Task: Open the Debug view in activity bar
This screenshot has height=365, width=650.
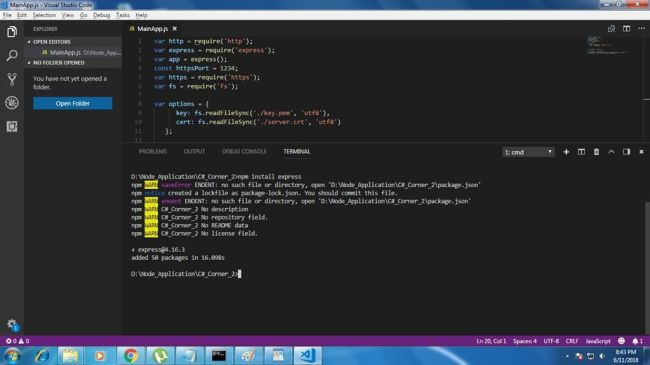Action: pyautogui.click(x=12, y=102)
